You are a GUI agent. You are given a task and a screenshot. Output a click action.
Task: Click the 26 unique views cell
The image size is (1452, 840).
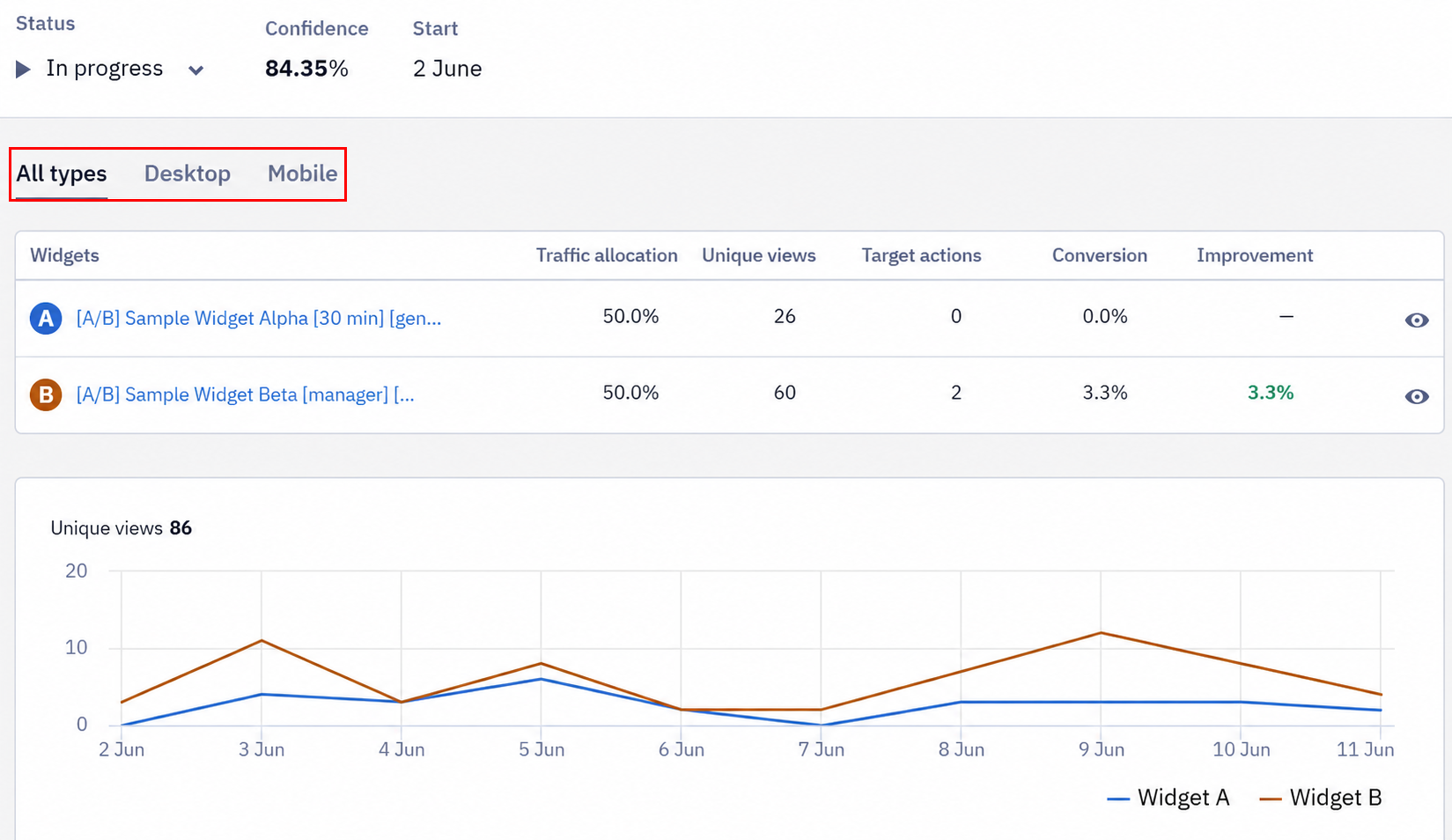click(x=785, y=316)
